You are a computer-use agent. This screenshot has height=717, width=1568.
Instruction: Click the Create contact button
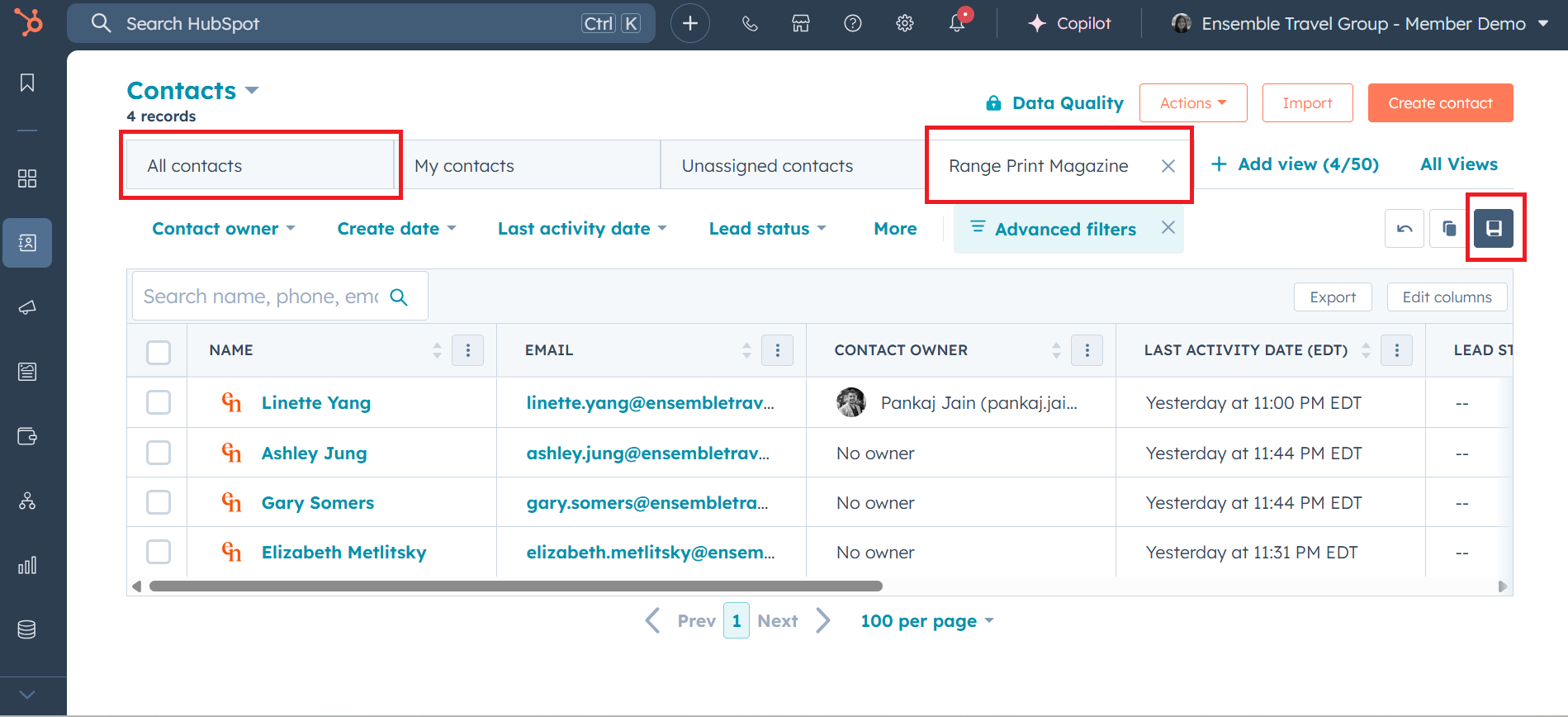tap(1440, 102)
